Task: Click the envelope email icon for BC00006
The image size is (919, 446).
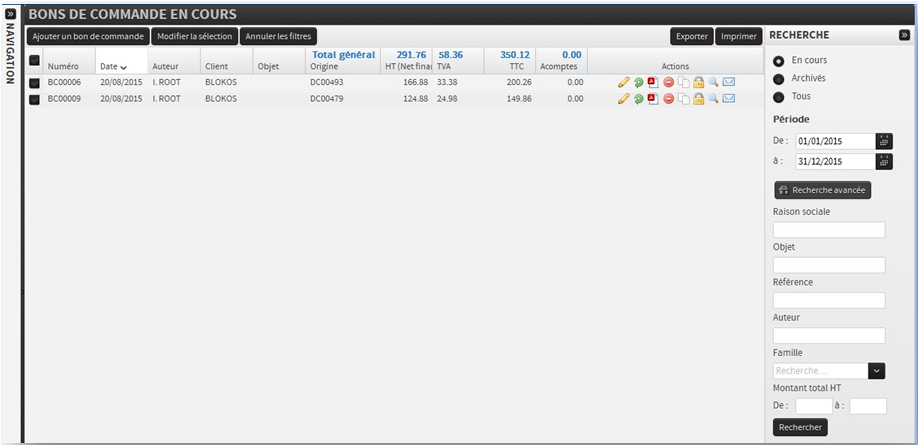Action: point(729,82)
